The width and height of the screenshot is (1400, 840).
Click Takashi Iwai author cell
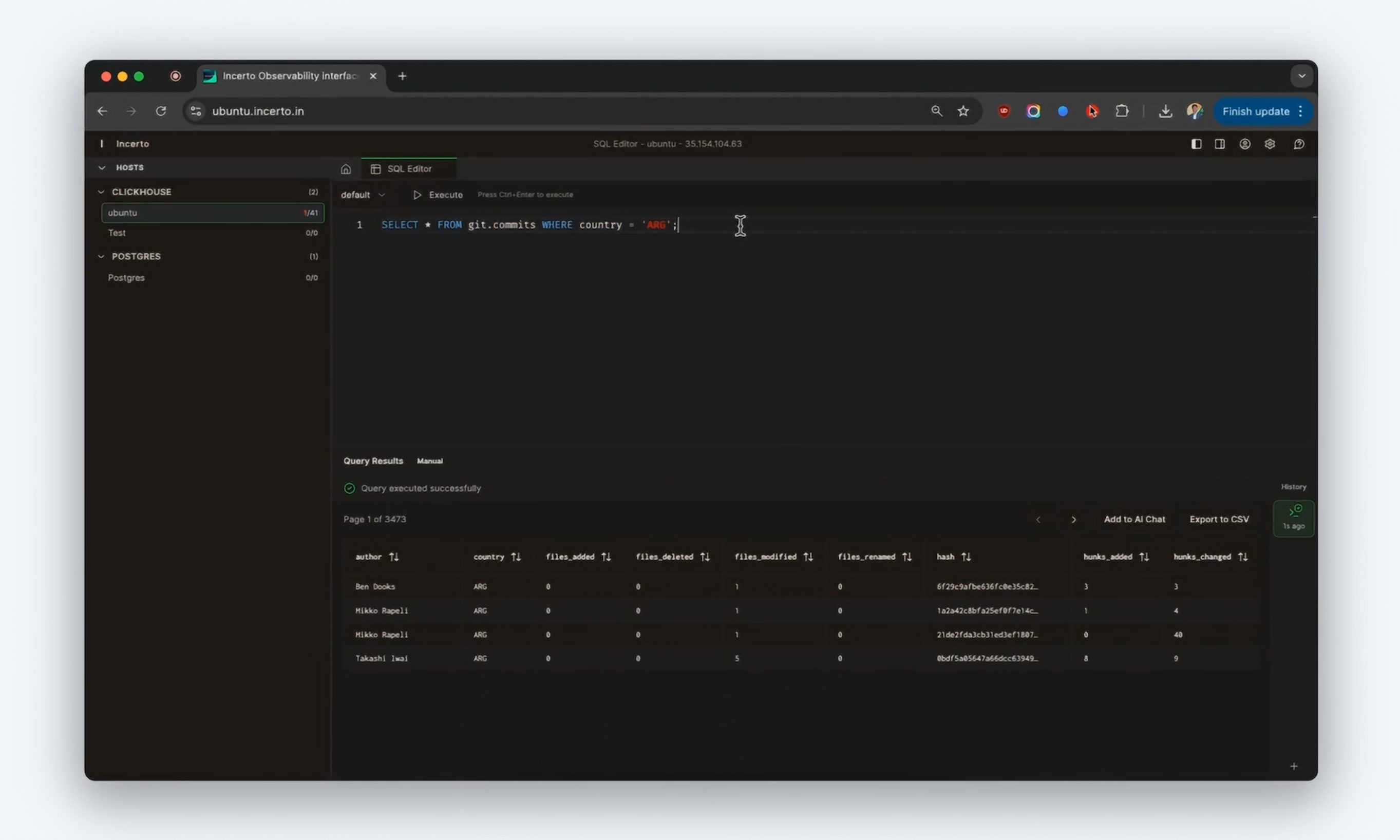[381, 658]
